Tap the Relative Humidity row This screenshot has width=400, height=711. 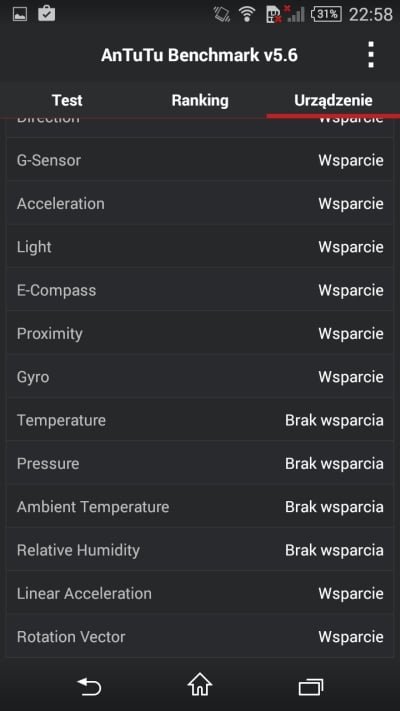(x=200, y=550)
